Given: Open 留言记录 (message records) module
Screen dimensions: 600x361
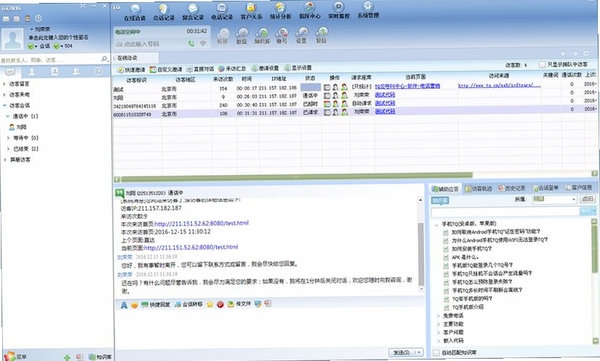Looking at the screenshot, I should 193,12.
